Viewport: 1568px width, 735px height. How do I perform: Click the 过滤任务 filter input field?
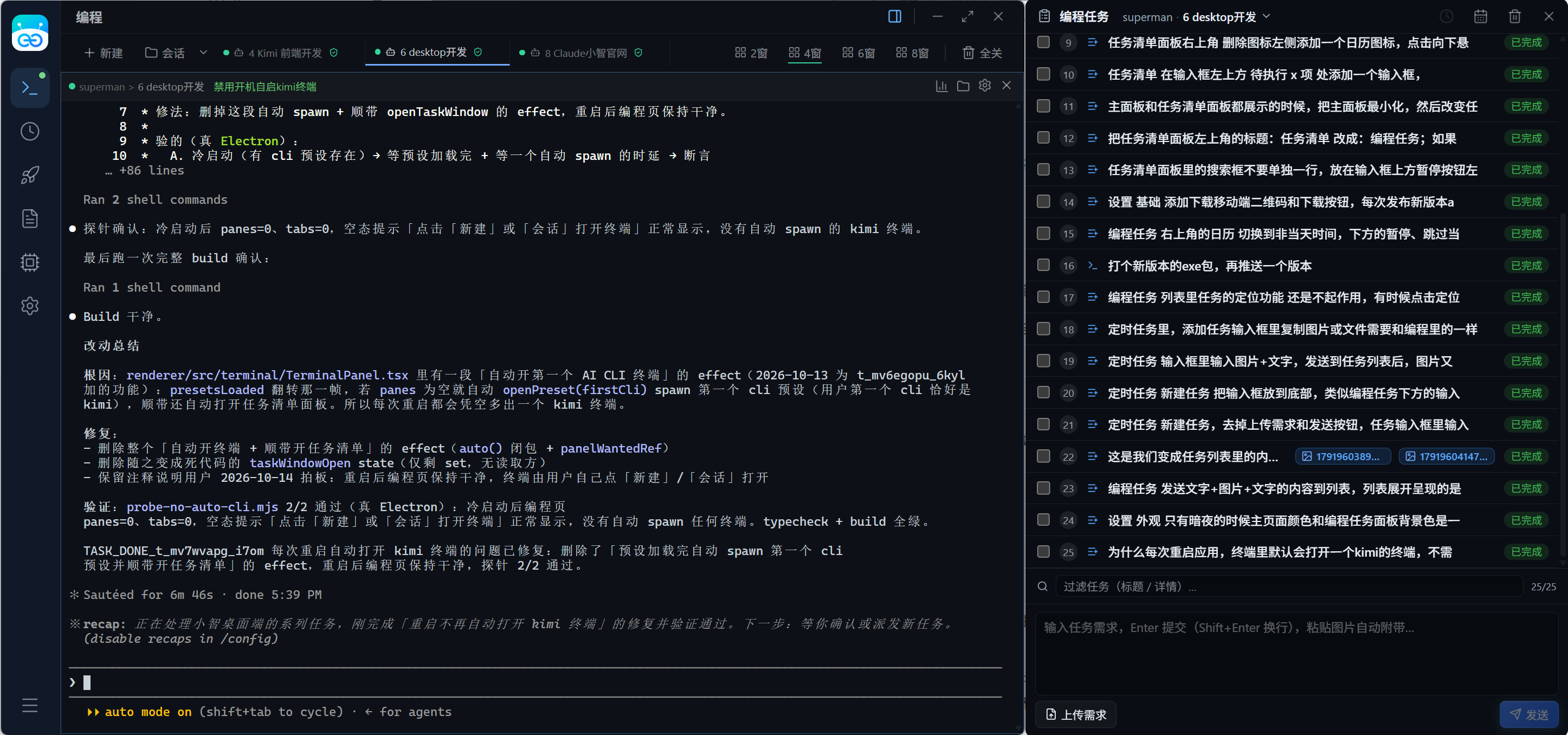[1289, 586]
